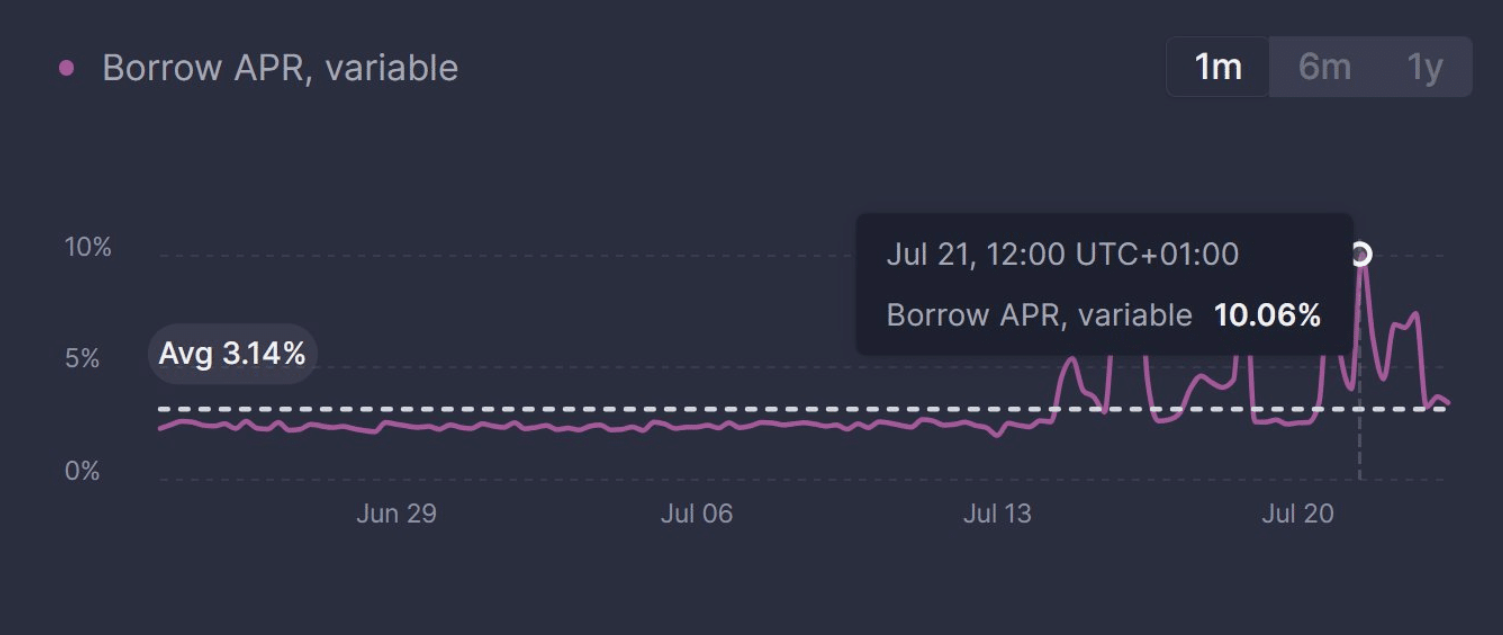Viewport: 1503px width, 635px height.
Task: Click the Jul 20 date axis label
Action: point(1297,514)
